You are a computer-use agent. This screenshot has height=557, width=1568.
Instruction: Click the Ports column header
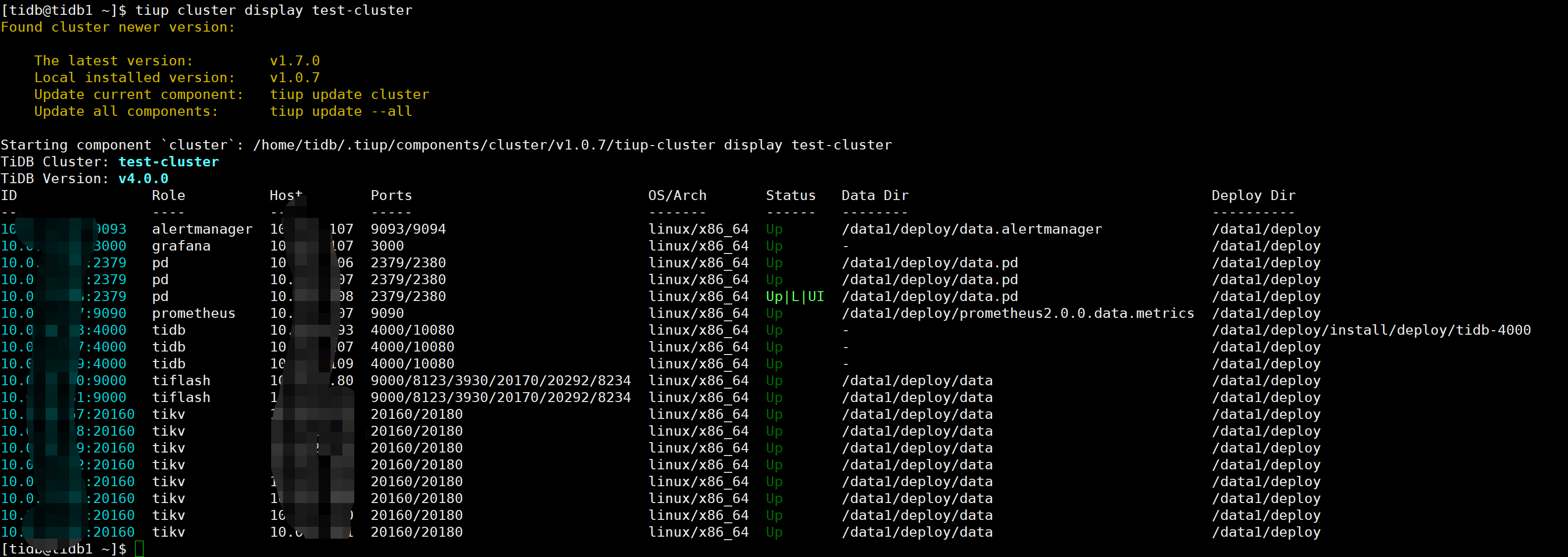391,196
